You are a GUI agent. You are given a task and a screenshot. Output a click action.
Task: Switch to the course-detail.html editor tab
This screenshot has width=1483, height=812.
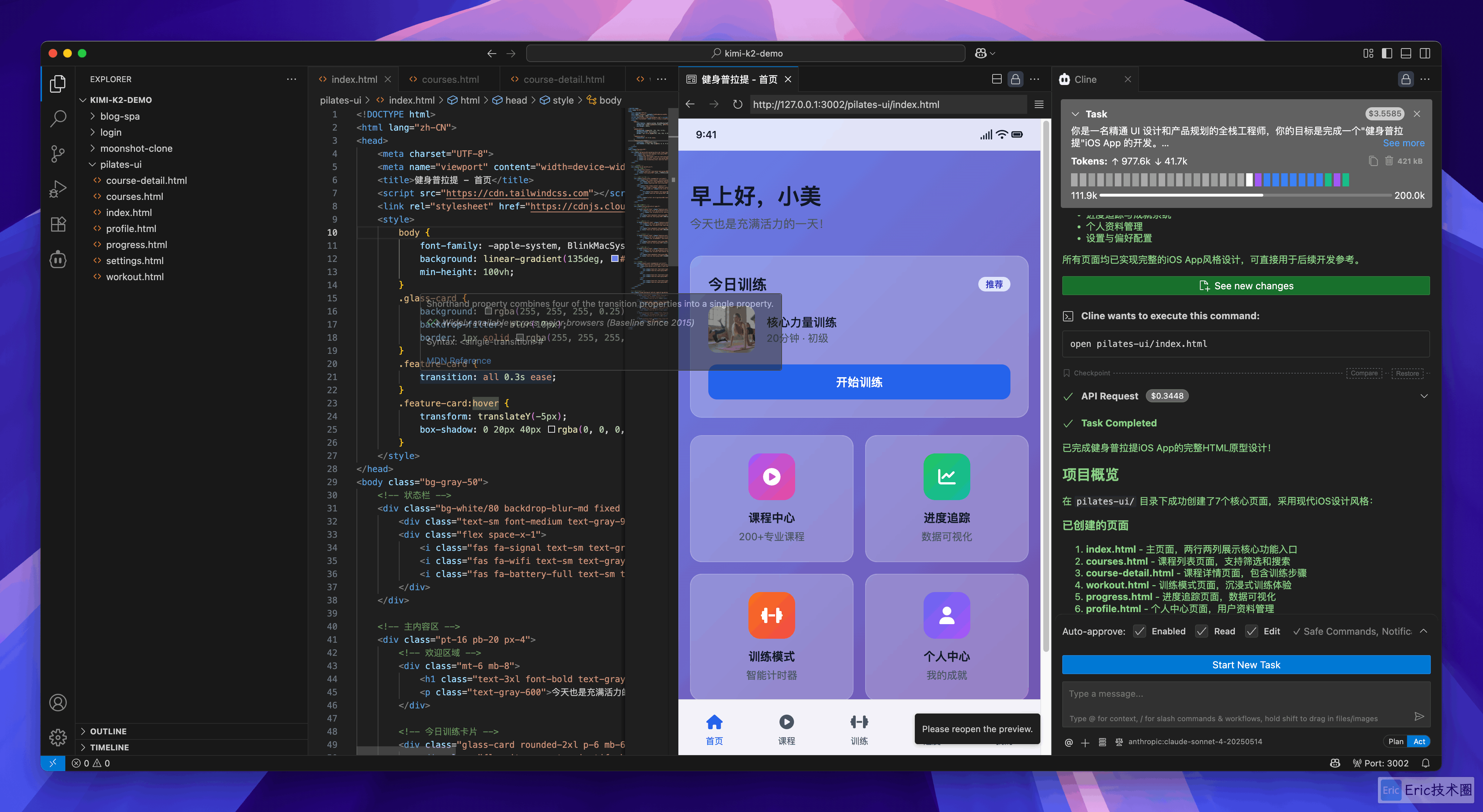pyautogui.click(x=564, y=80)
